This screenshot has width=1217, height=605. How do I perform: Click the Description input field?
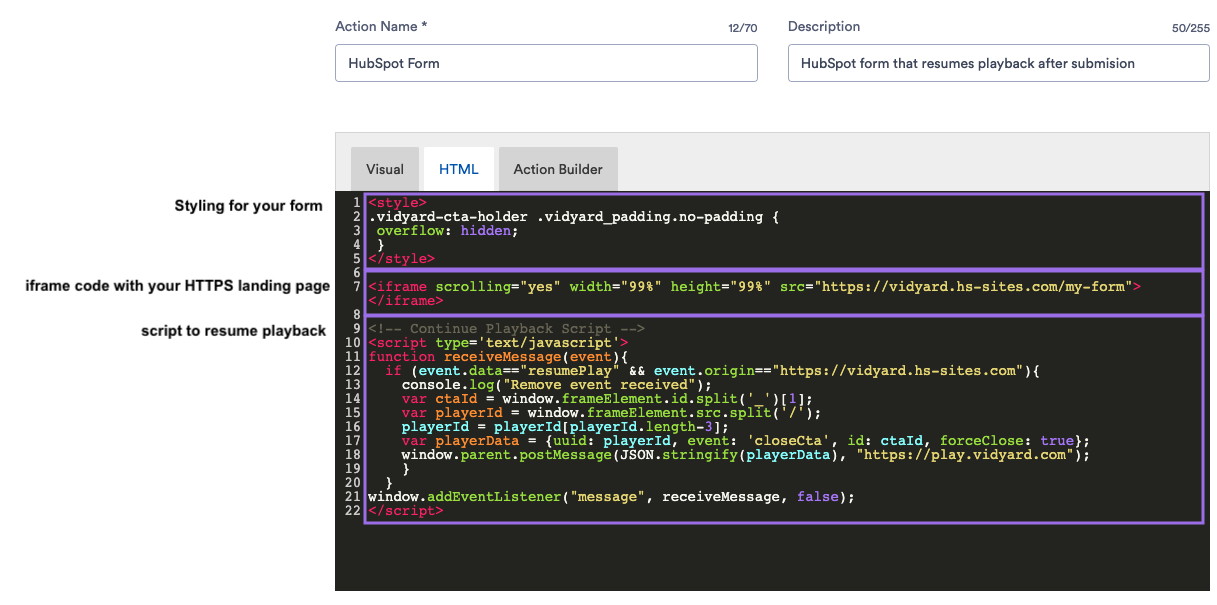coord(999,63)
